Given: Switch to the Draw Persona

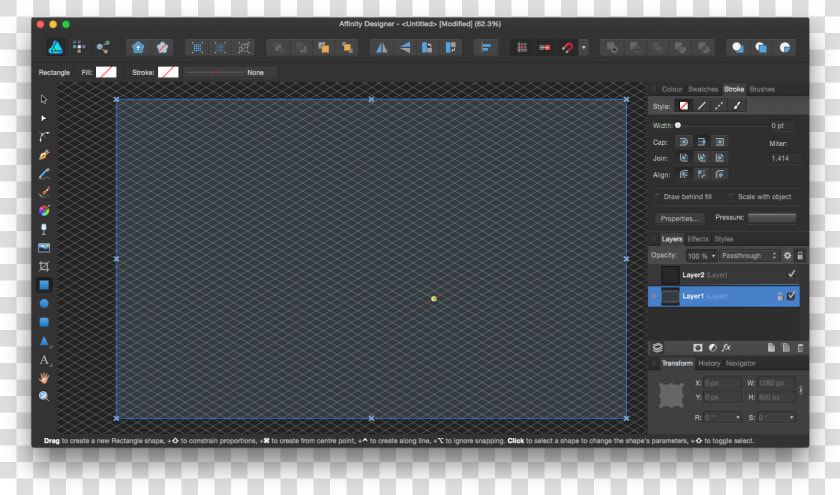Looking at the screenshot, I should pos(56,47).
